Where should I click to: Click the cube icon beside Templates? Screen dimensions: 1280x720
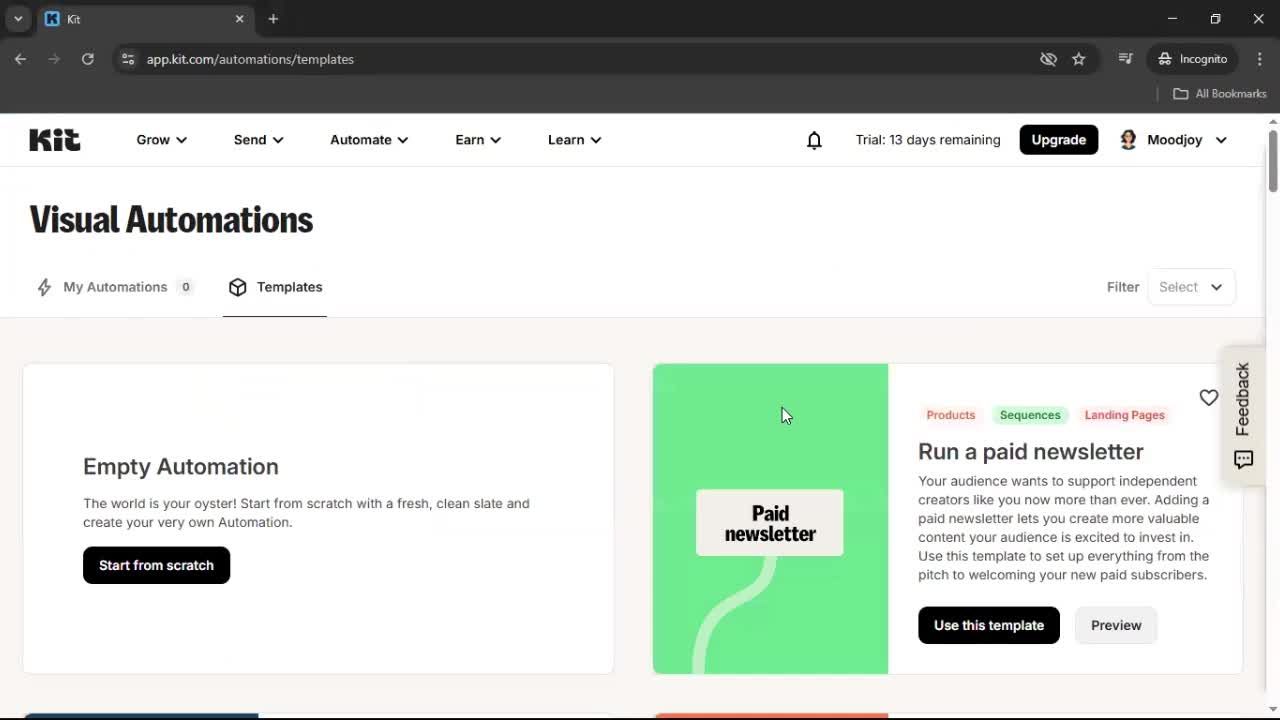238,287
